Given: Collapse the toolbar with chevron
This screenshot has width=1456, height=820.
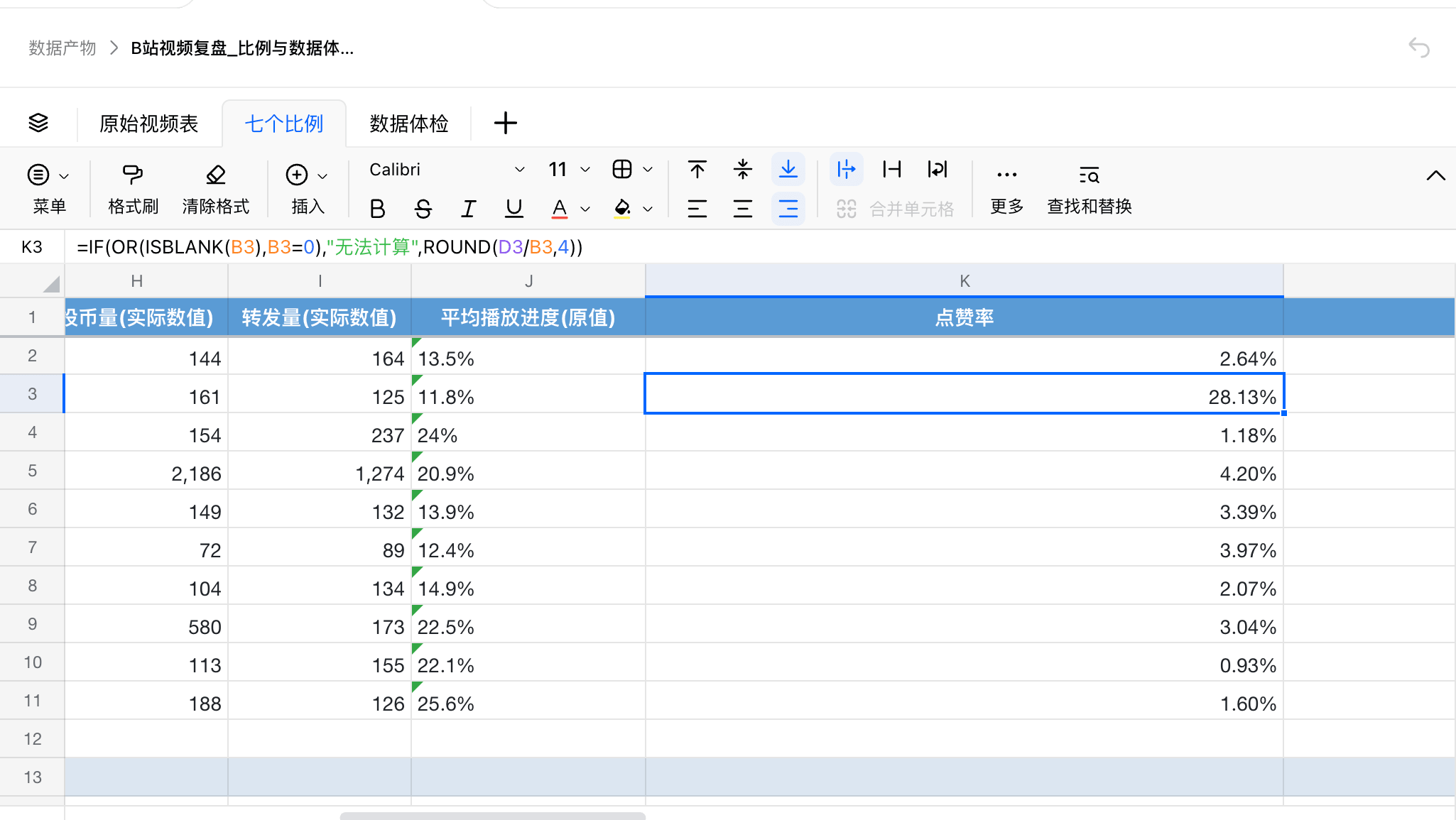Looking at the screenshot, I should click(x=1436, y=175).
